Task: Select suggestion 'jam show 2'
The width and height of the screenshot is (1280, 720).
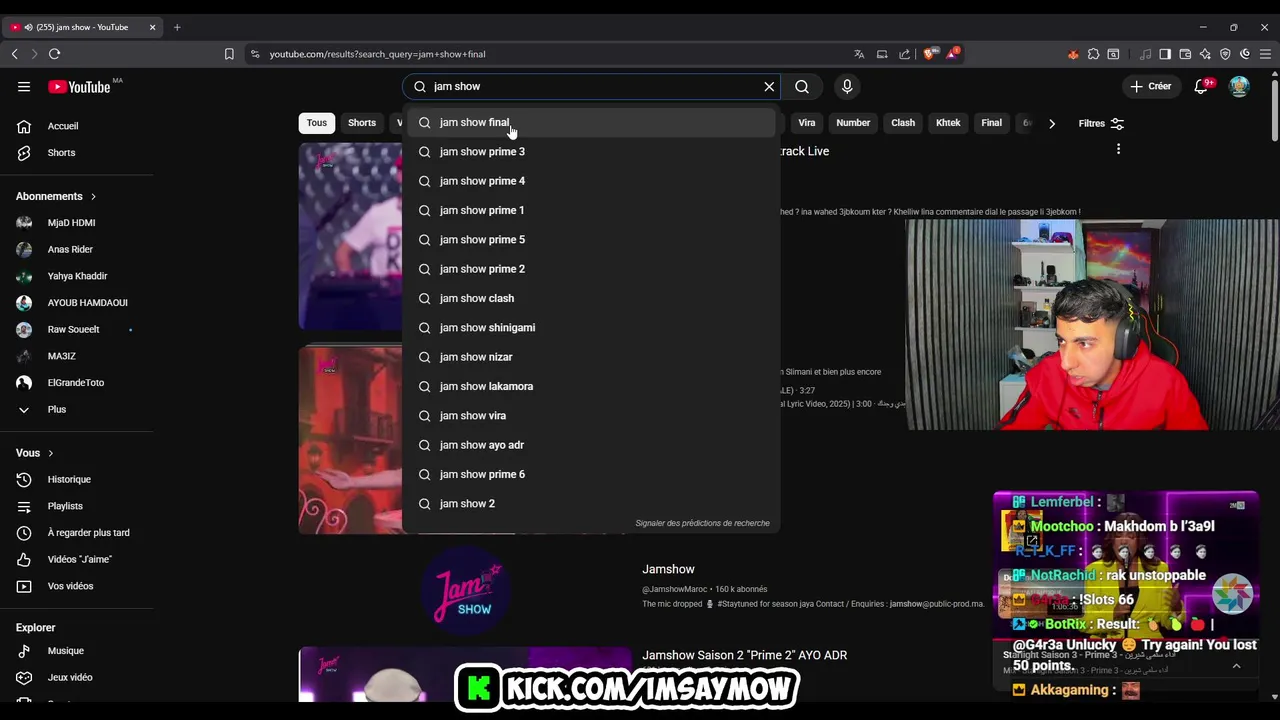Action: pos(591,504)
